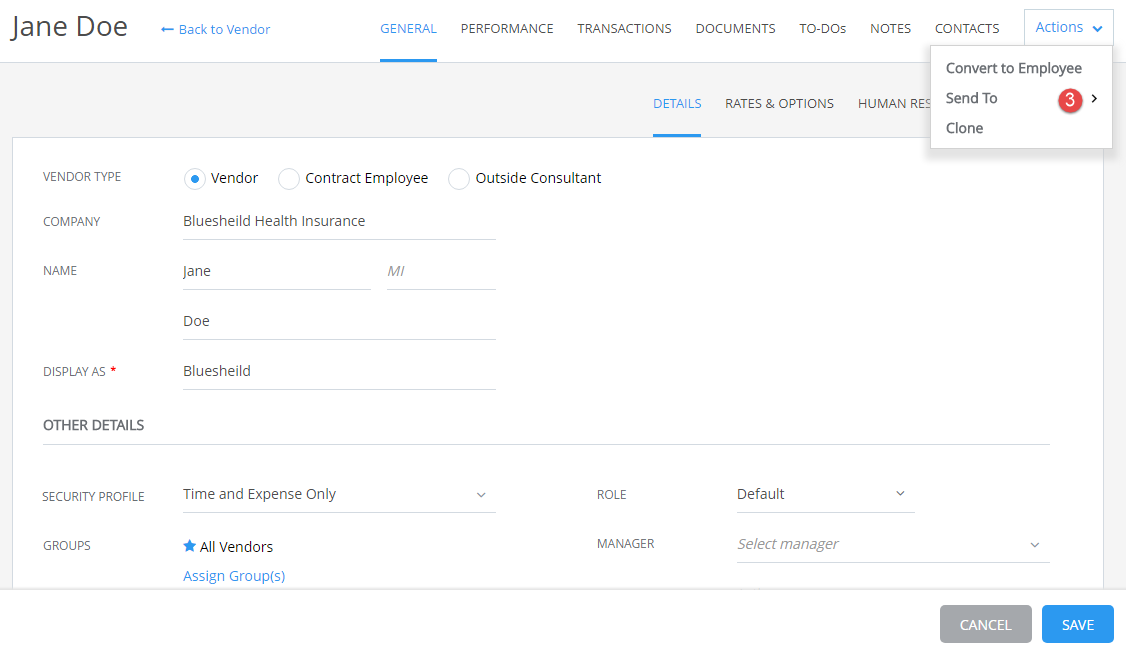Click the last name field Doe
This screenshot has width=1126, height=658.
(x=339, y=321)
